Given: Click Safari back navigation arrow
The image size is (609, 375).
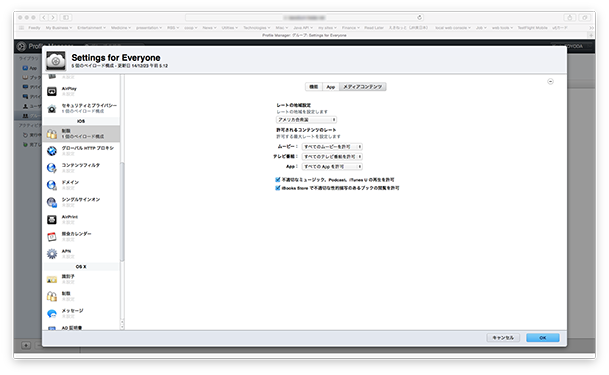Looking at the screenshot, I should (44, 17).
